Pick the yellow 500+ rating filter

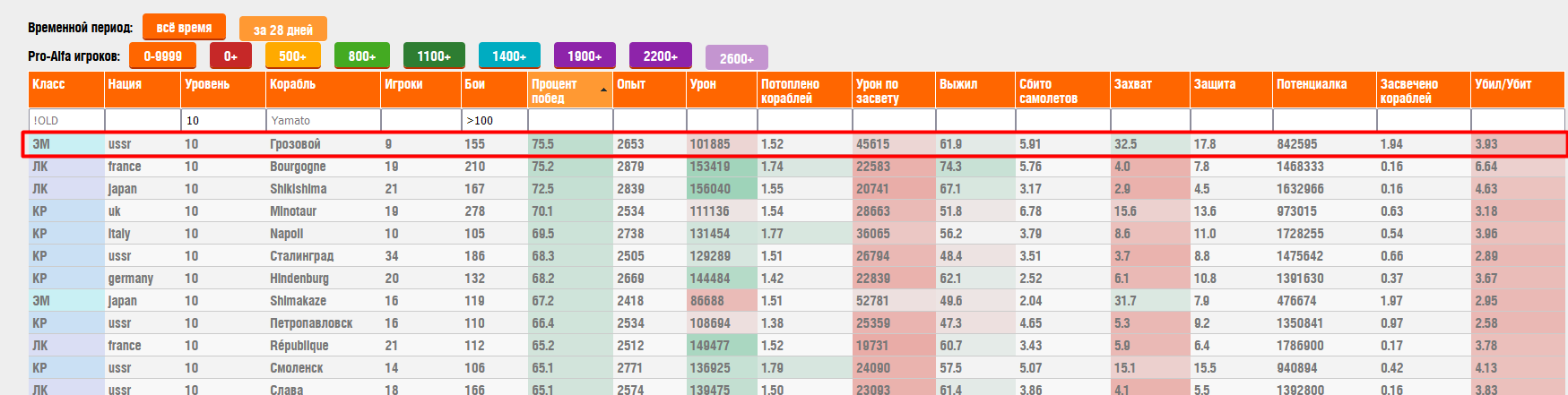pyautogui.click(x=292, y=56)
